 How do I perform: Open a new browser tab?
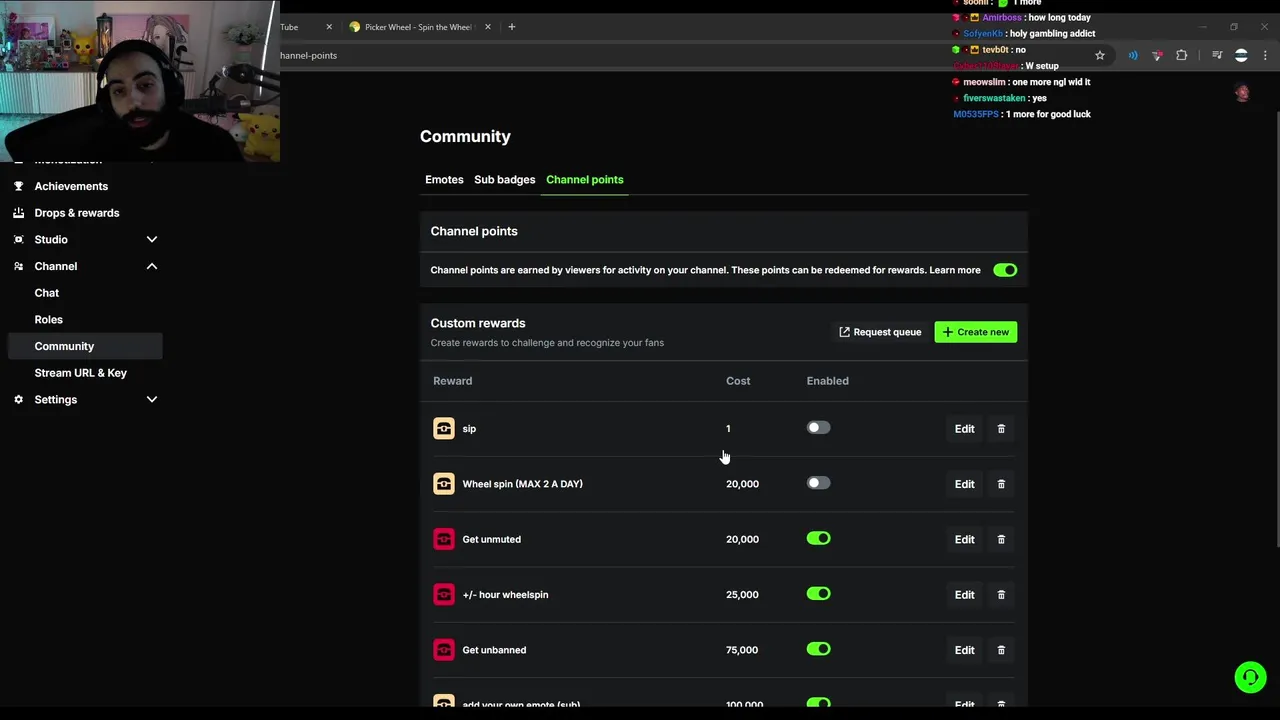click(x=512, y=27)
